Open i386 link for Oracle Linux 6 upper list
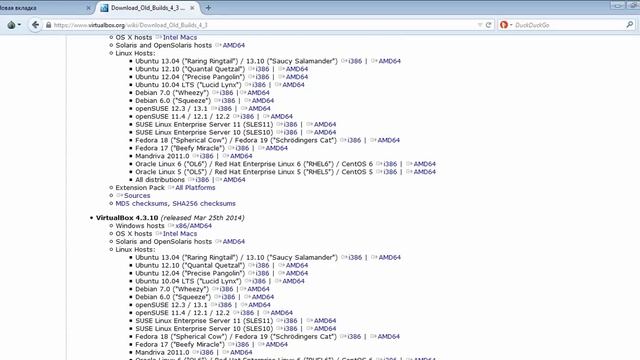This screenshot has width=640, height=360. pos(390,164)
